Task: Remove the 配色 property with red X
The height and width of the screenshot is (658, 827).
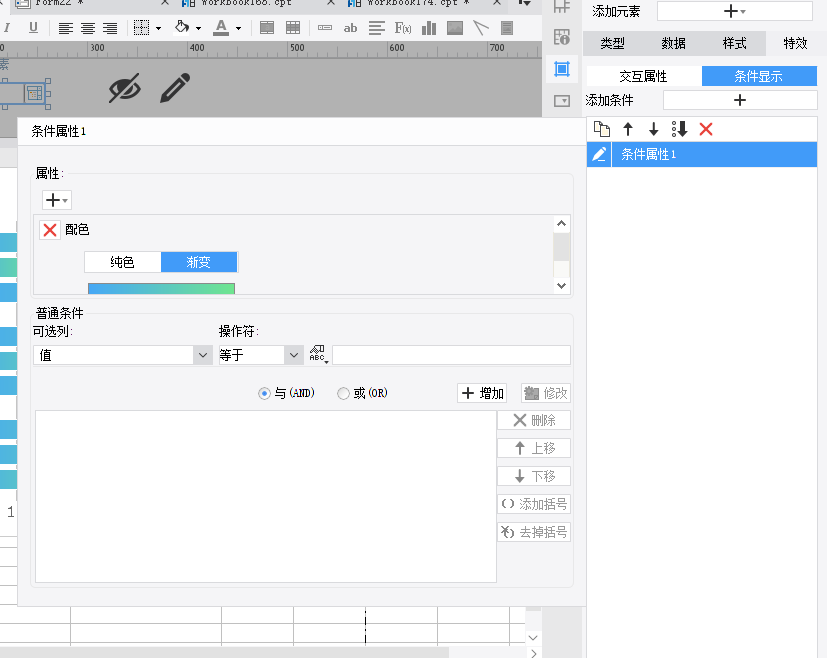Action: point(50,230)
